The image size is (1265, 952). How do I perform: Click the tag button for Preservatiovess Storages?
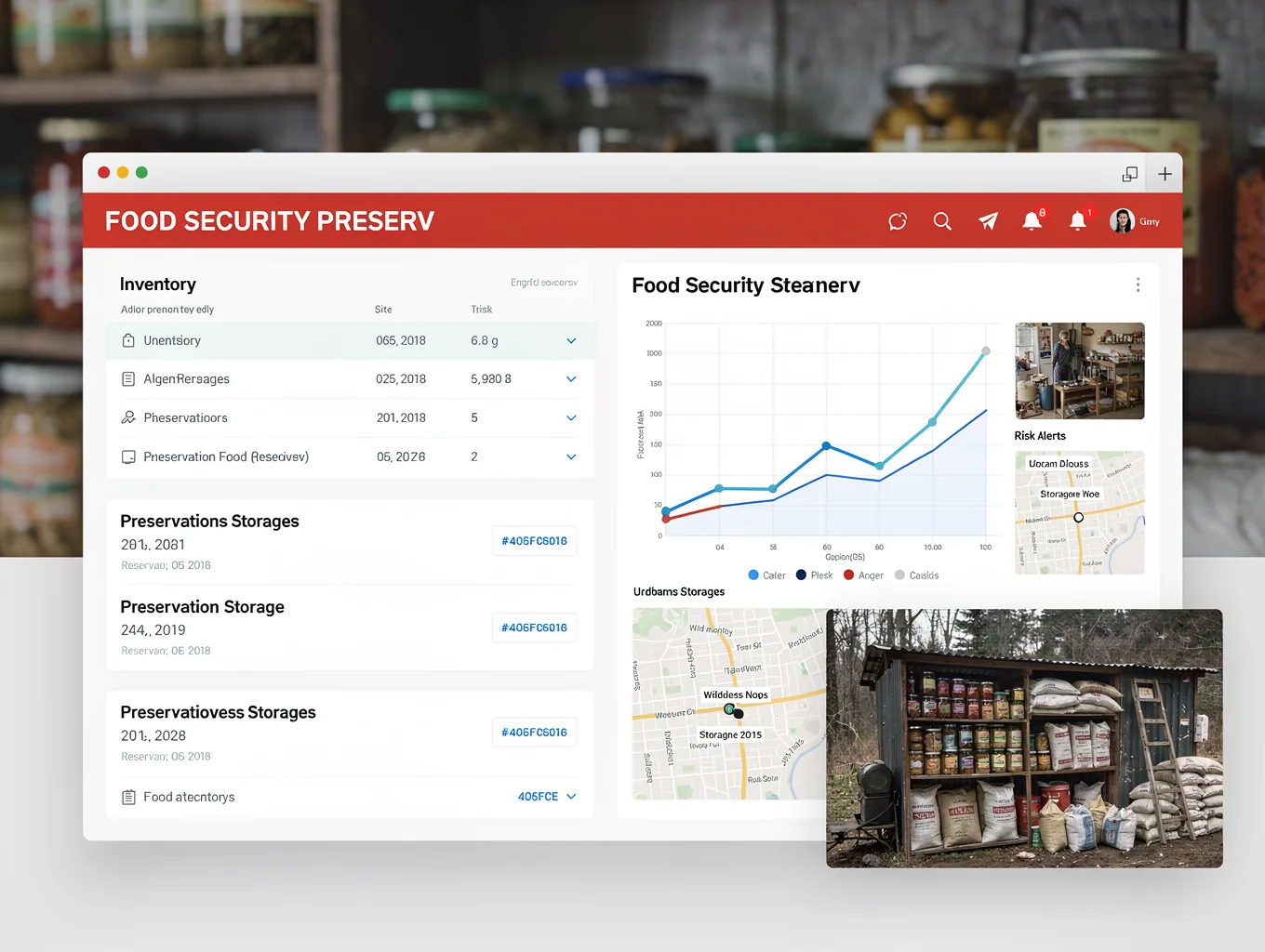(x=534, y=733)
